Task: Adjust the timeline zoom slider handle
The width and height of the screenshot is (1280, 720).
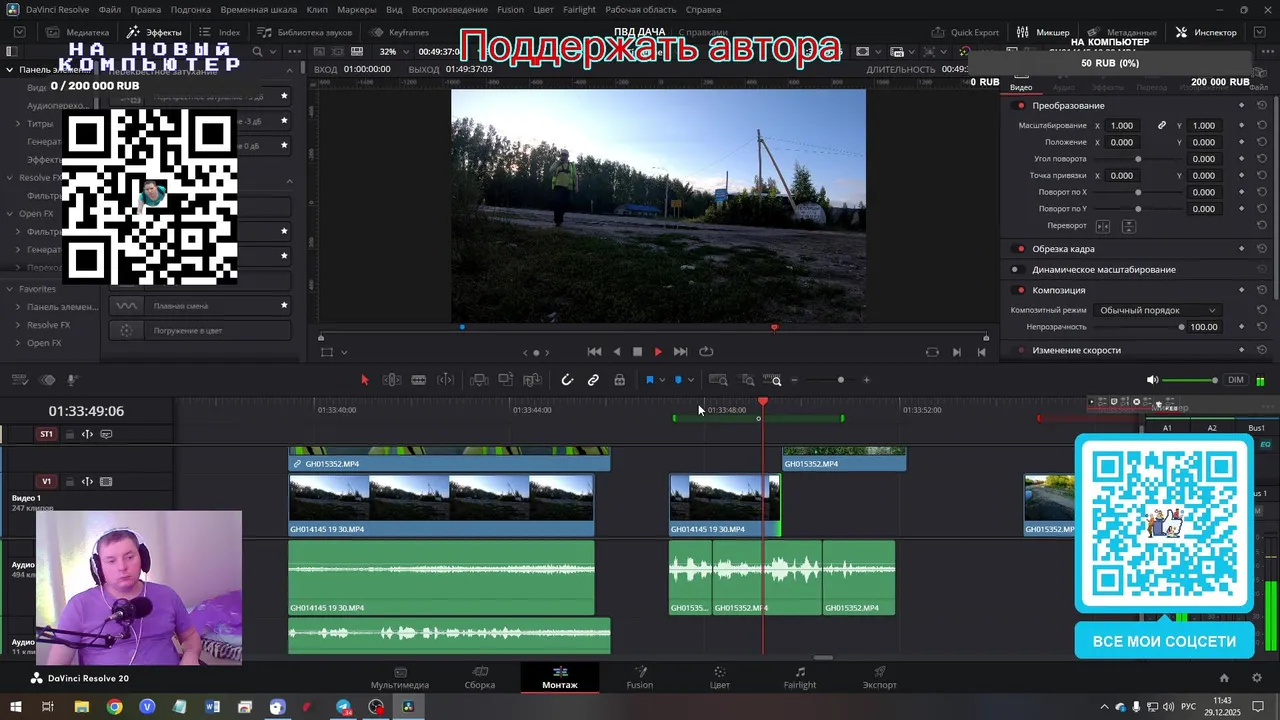Action: pos(841,380)
